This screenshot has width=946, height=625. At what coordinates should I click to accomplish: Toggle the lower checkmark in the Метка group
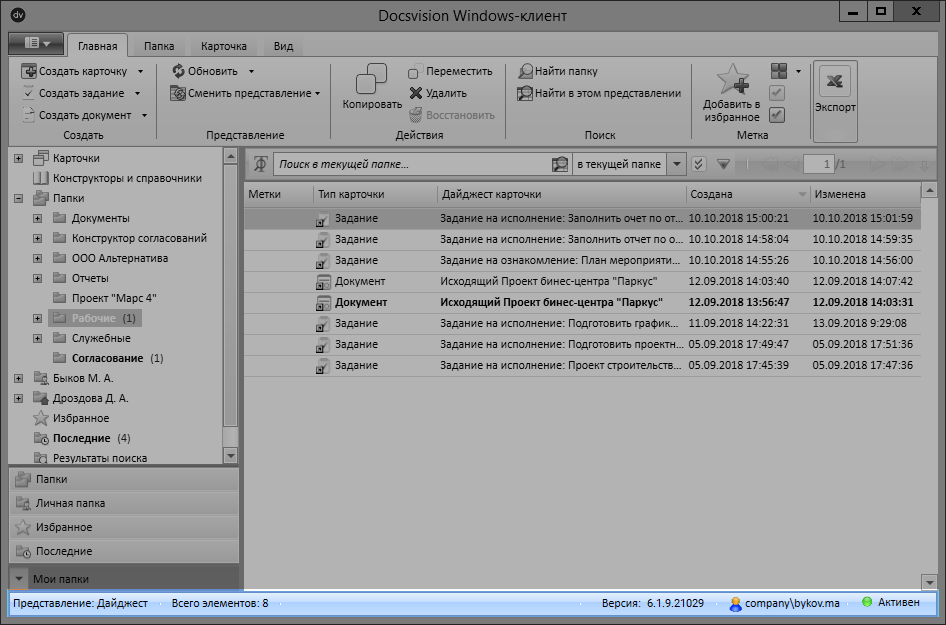[x=775, y=114]
